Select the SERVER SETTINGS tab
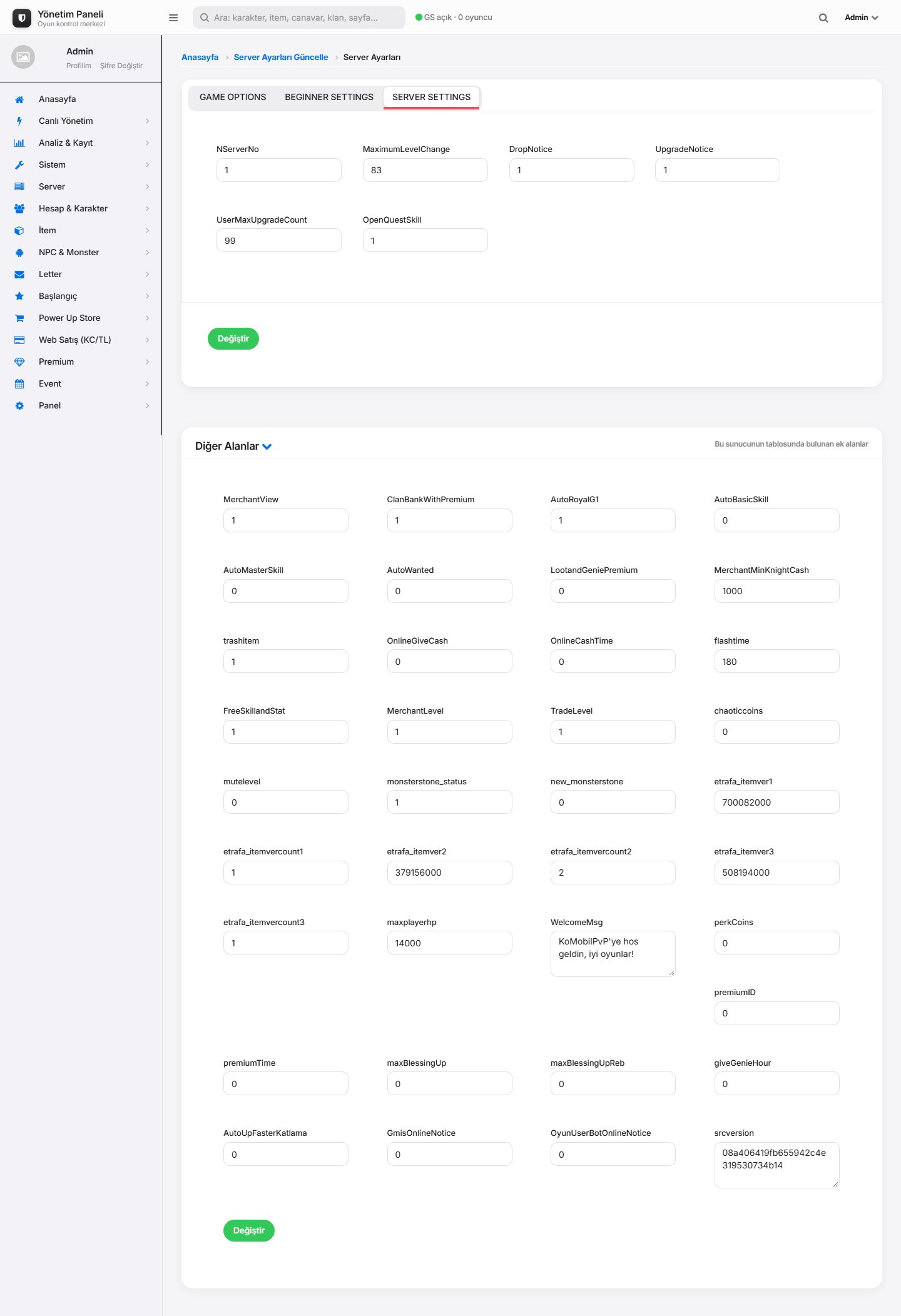 [x=431, y=97]
